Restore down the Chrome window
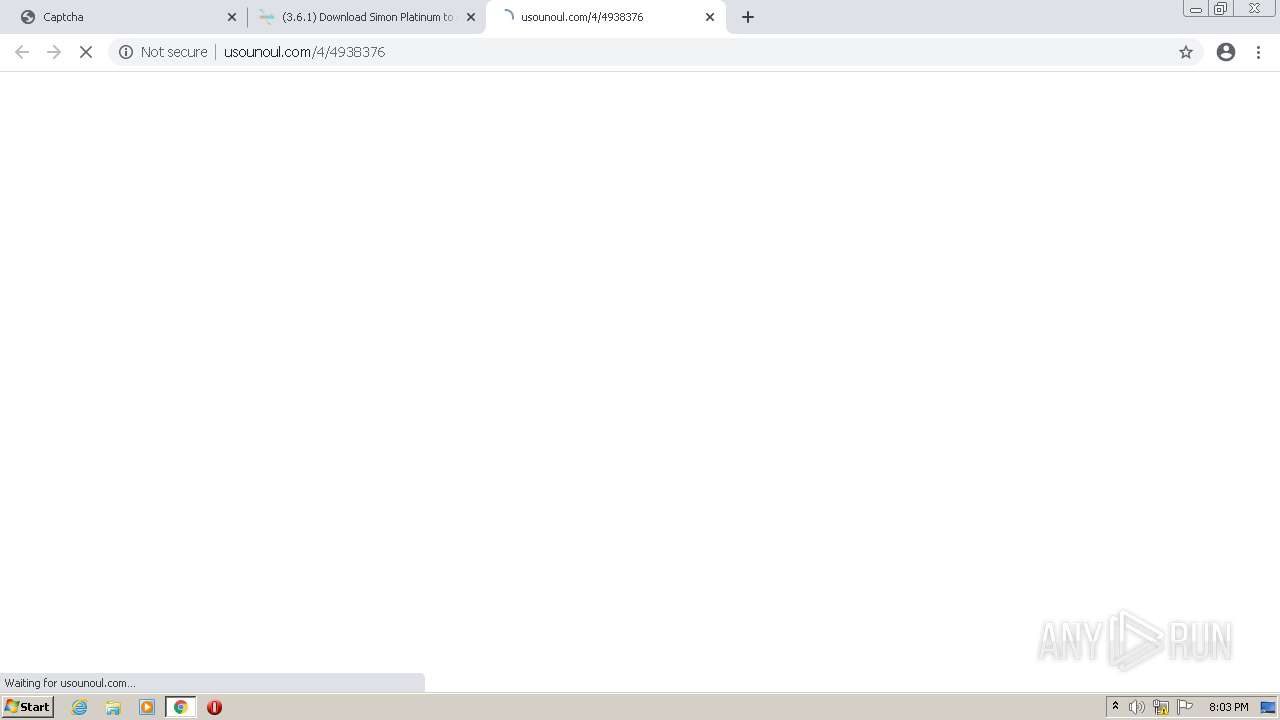The image size is (1280, 720). pos(1221,9)
